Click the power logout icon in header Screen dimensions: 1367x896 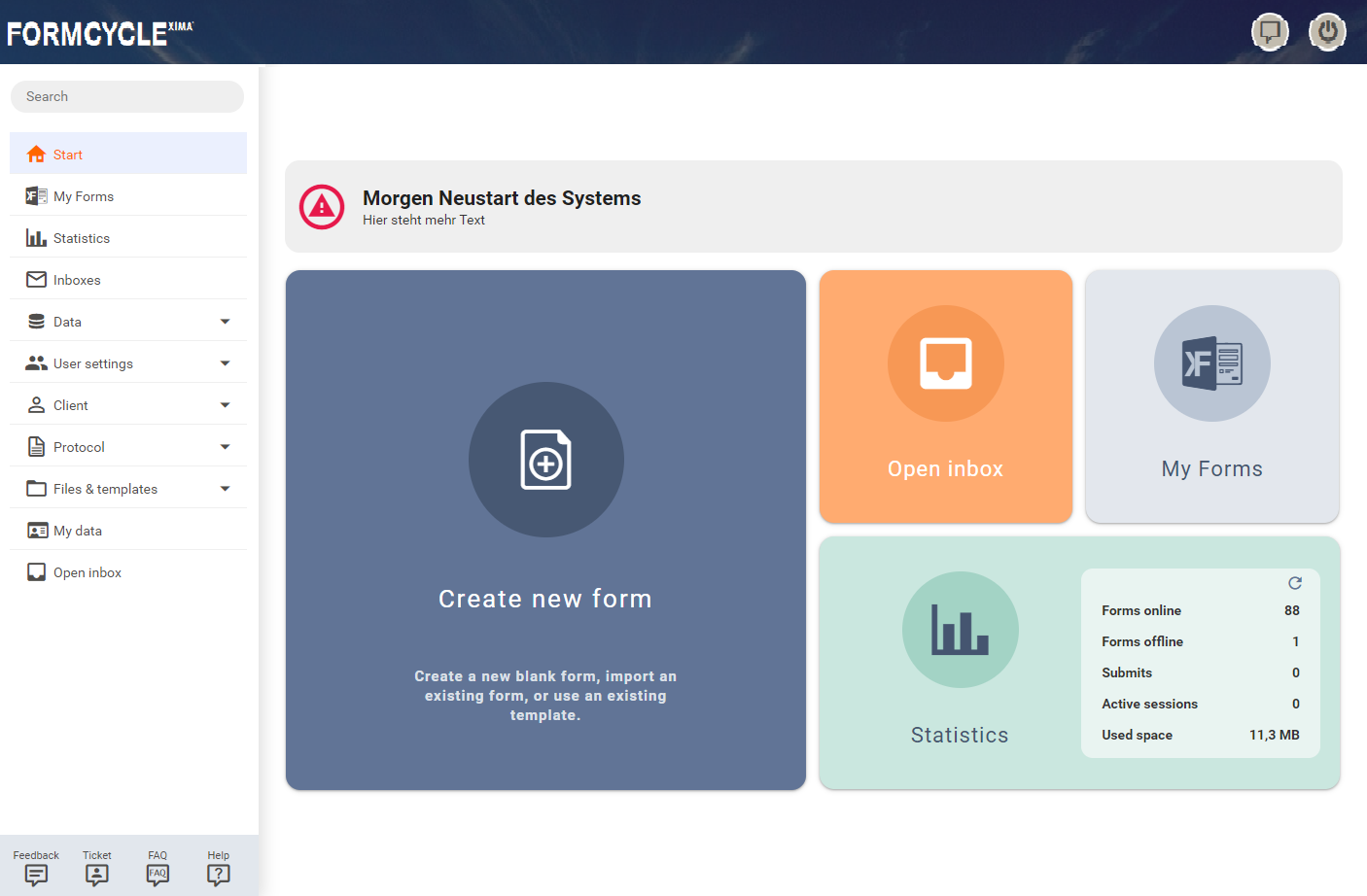(x=1327, y=32)
